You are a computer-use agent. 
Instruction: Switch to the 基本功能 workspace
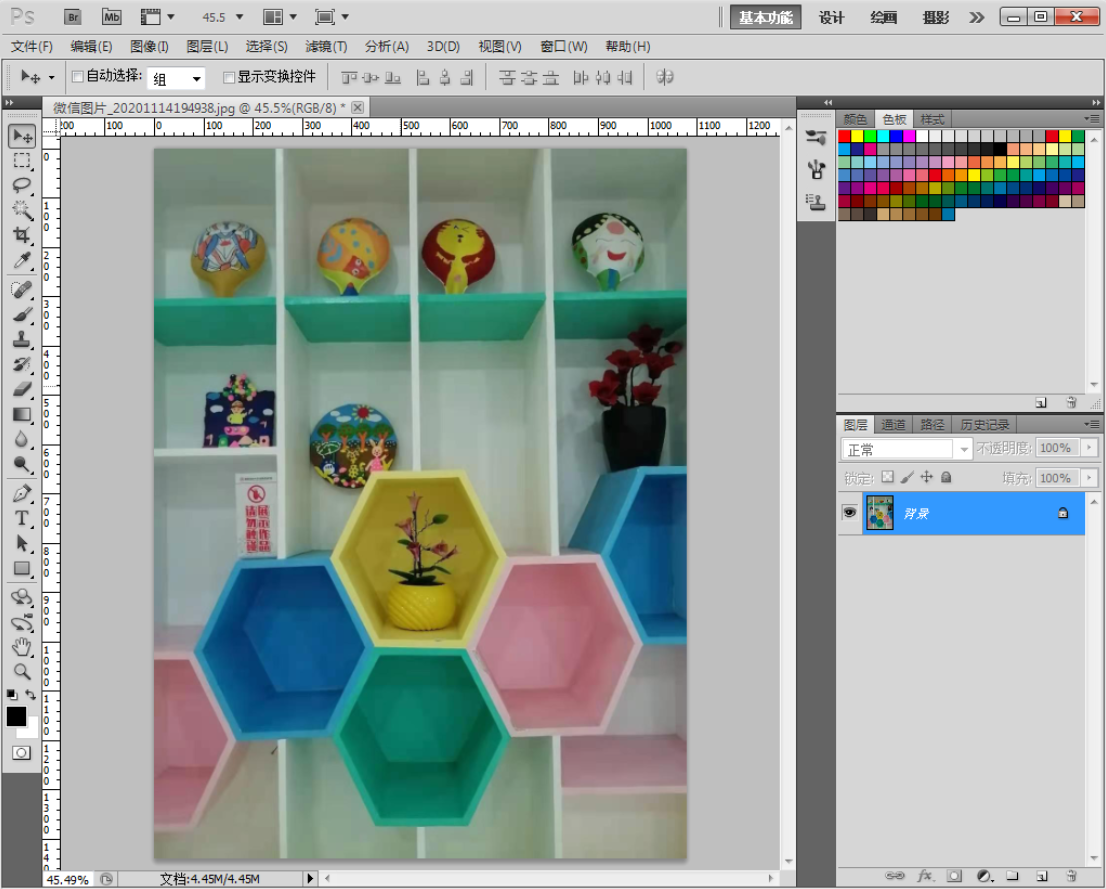pyautogui.click(x=765, y=17)
